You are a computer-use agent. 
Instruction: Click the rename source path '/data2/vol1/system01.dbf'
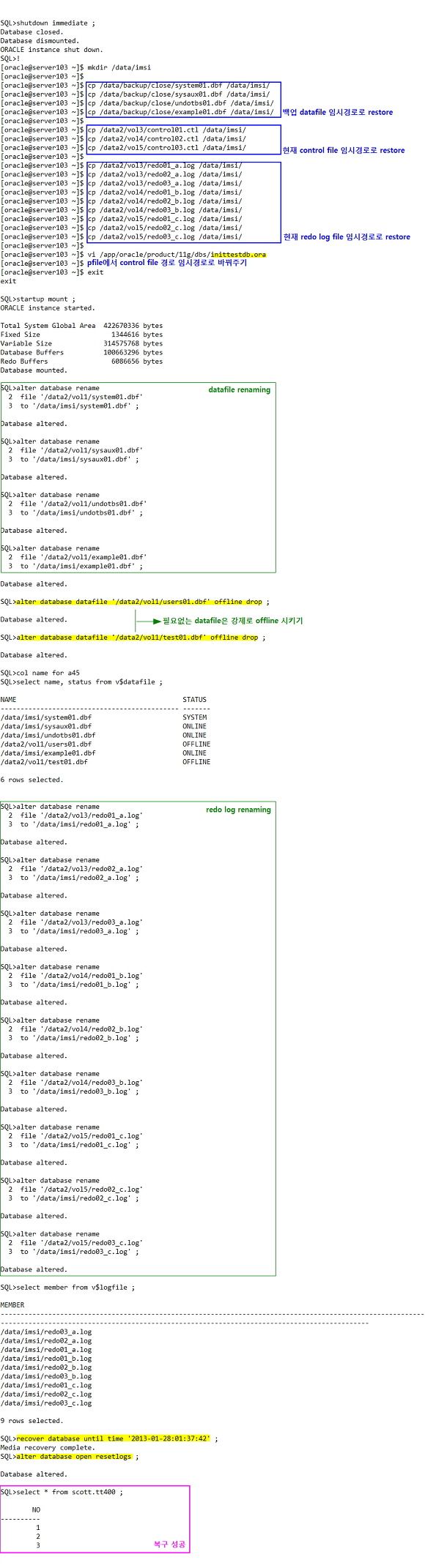[x=91, y=397]
